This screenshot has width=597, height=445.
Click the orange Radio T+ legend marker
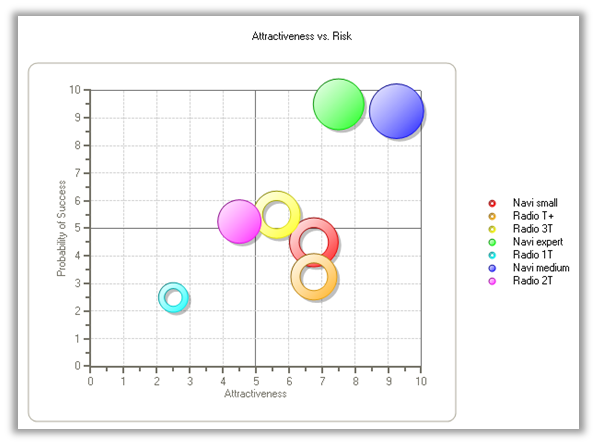tap(492, 216)
